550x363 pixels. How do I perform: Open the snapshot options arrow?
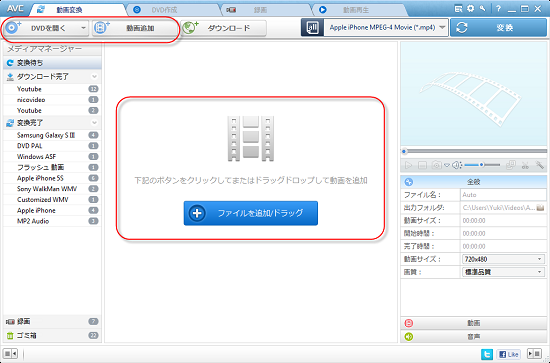click(x=447, y=165)
